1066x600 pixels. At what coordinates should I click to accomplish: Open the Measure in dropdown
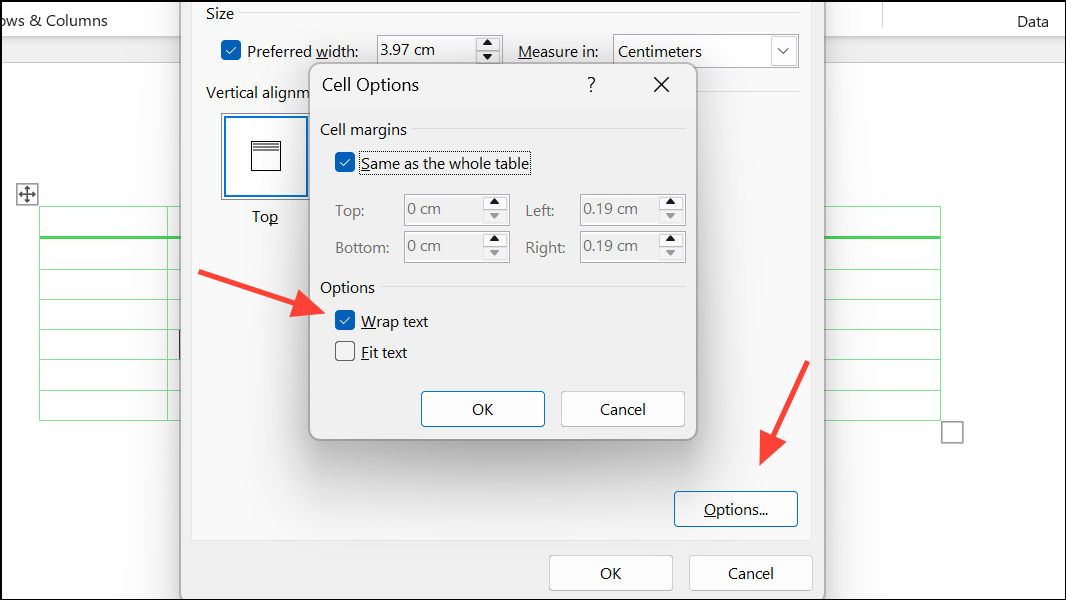click(783, 50)
